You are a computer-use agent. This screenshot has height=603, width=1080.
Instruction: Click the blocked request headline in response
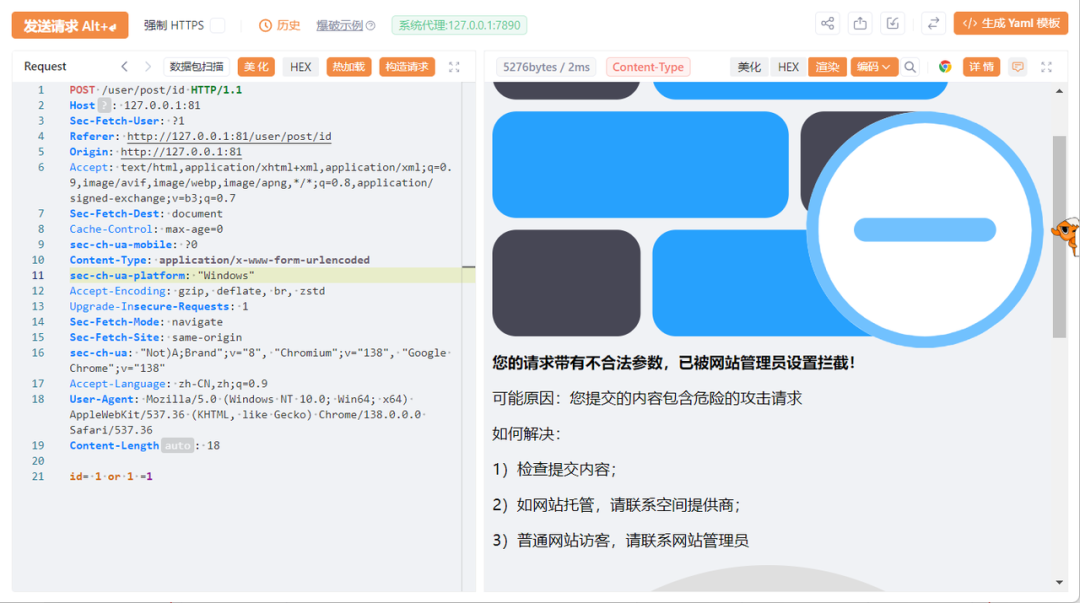pos(674,363)
